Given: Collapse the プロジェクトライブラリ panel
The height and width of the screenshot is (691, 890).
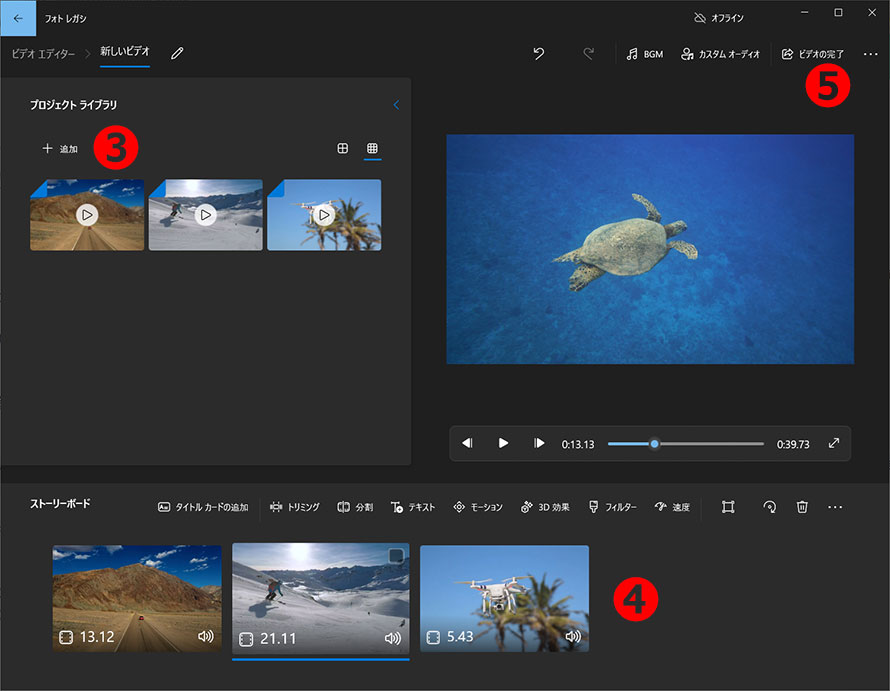Looking at the screenshot, I should [x=396, y=104].
